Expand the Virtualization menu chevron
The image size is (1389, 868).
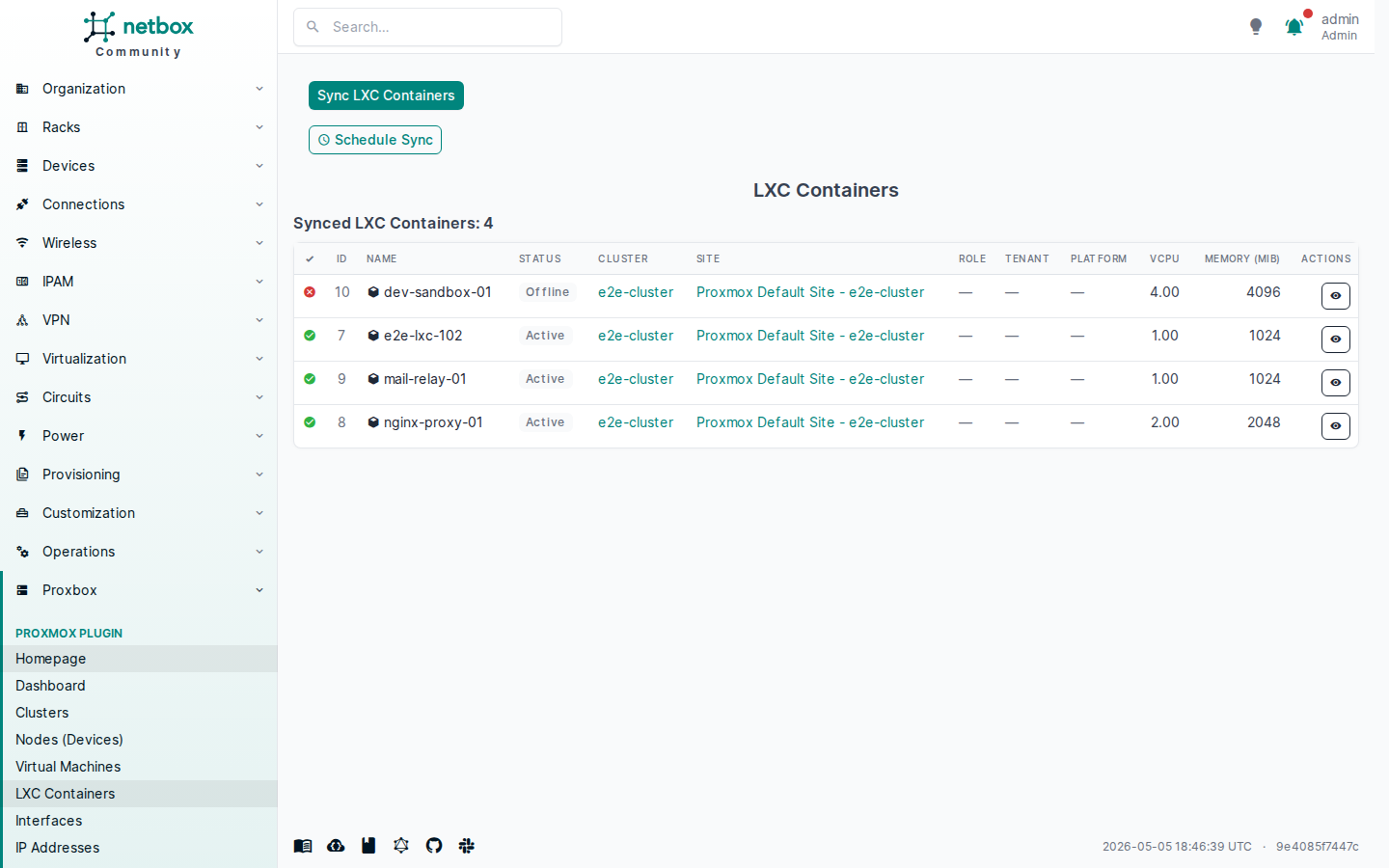click(259, 359)
